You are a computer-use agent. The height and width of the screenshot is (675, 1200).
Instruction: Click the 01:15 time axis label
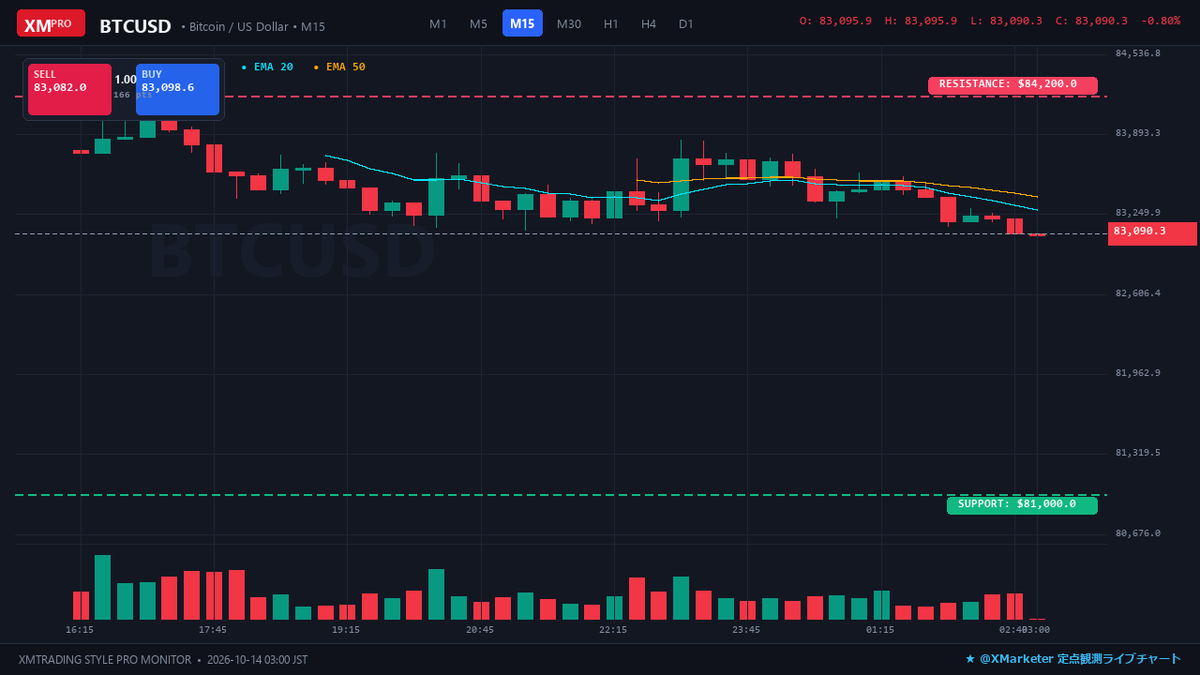880,630
